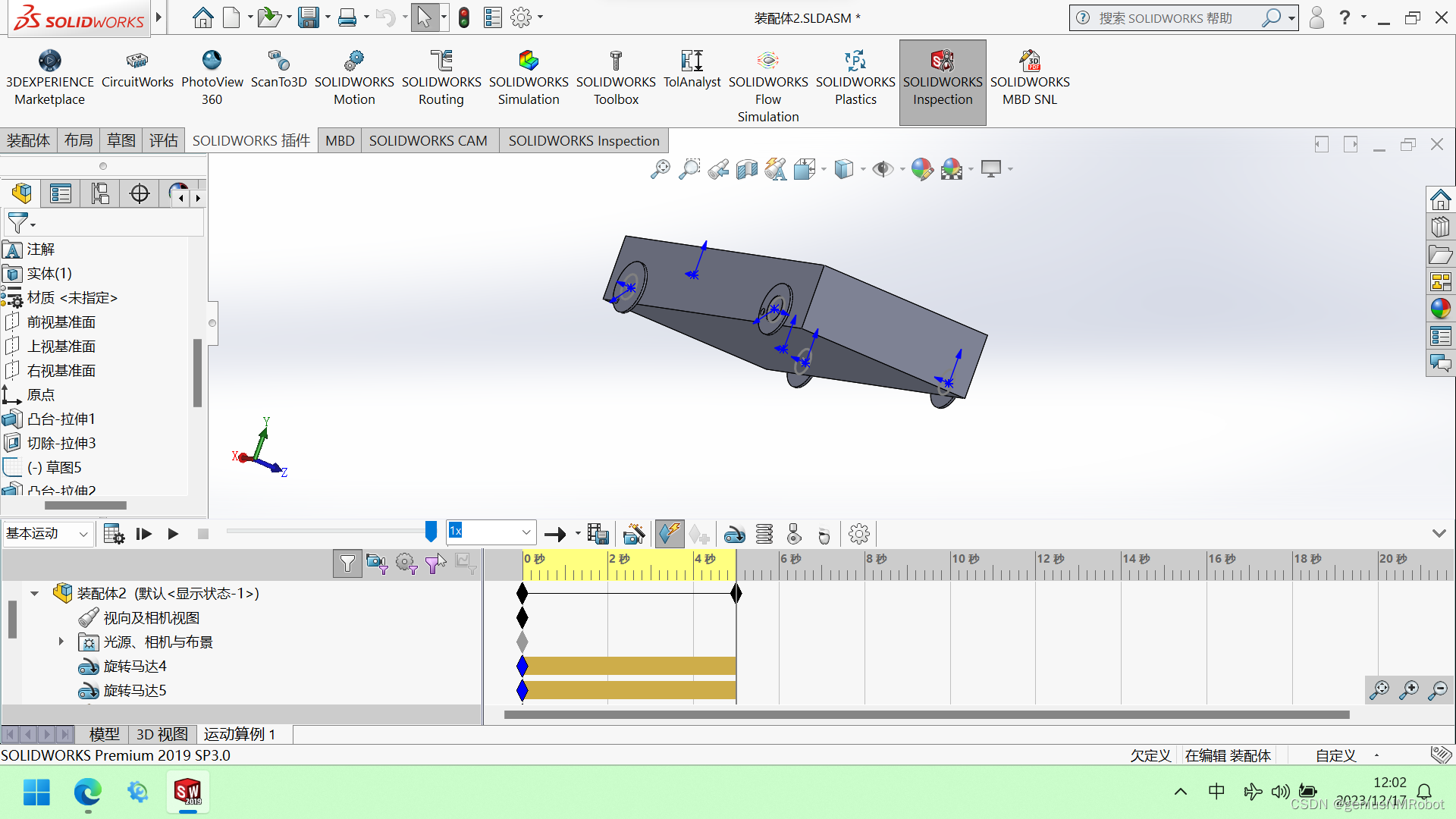Open Section View tool

747,169
